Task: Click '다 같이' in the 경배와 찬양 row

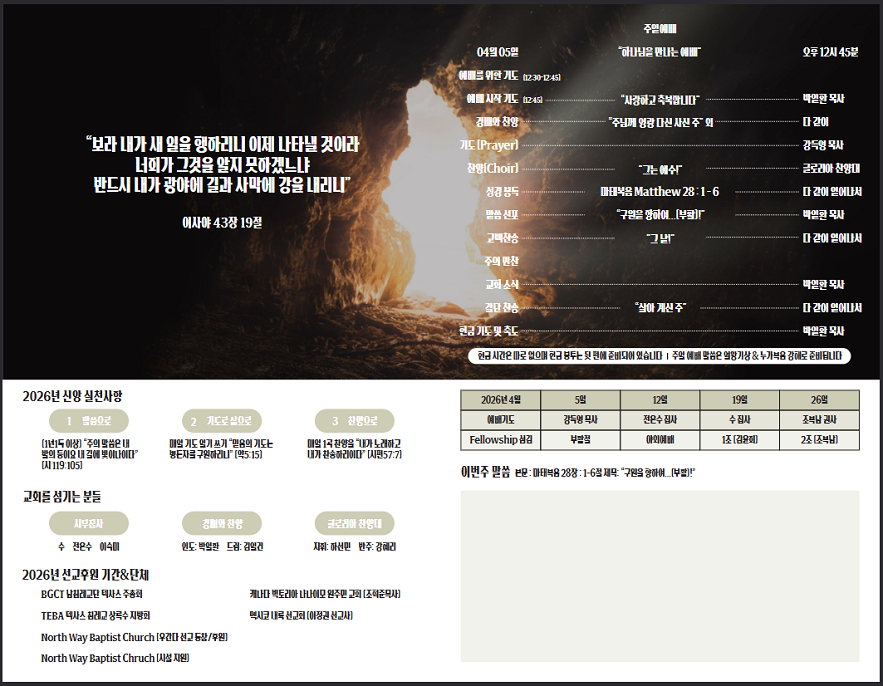Action: (815, 122)
